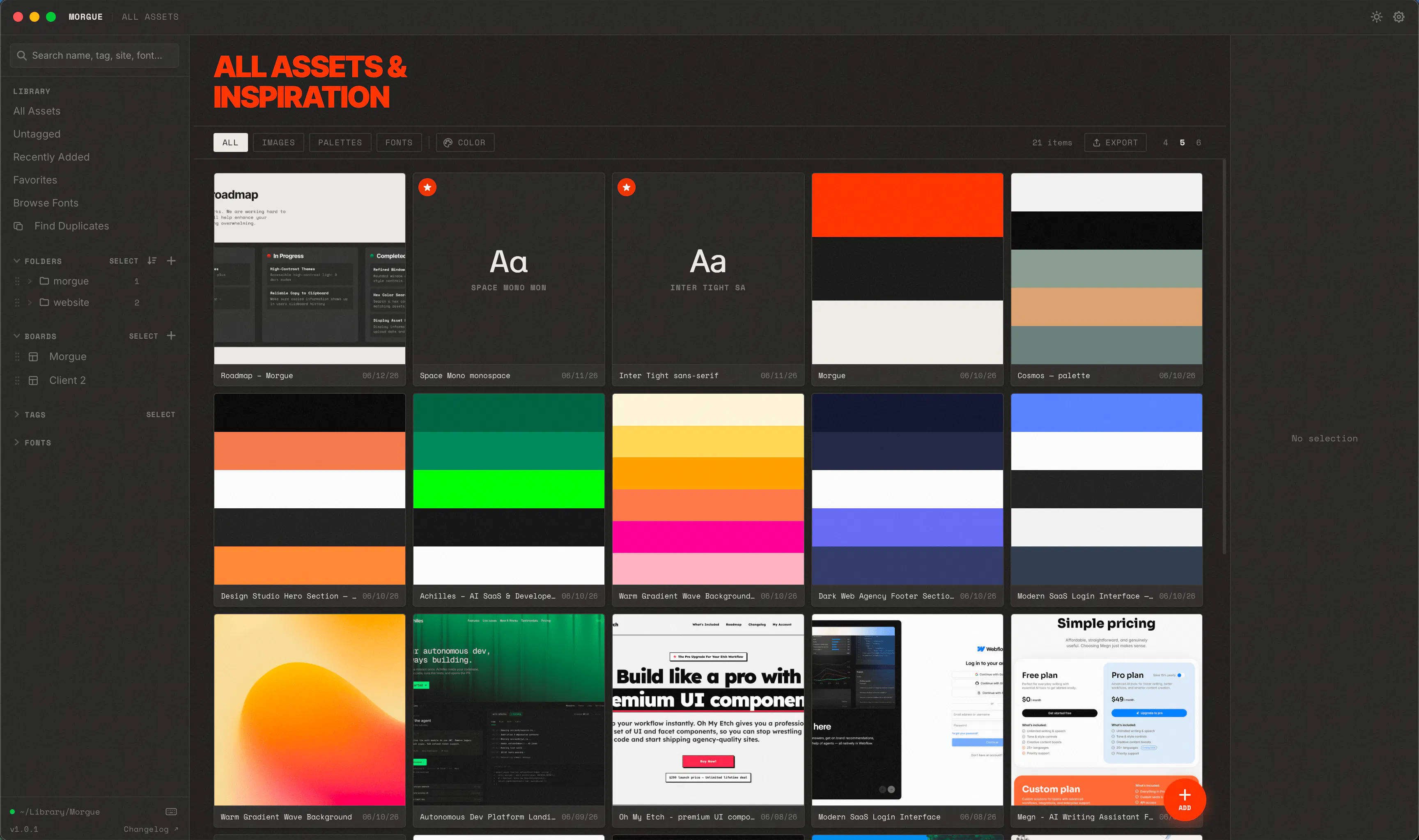Open Recently Added in library
This screenshot has width=1419, height=840.
(51, 157)
